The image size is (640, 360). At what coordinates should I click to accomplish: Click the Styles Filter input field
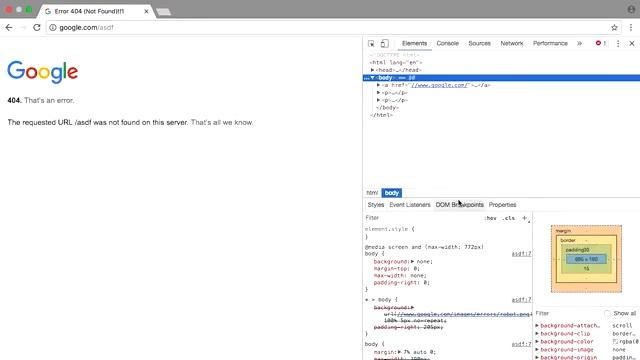tap(422, 218)
